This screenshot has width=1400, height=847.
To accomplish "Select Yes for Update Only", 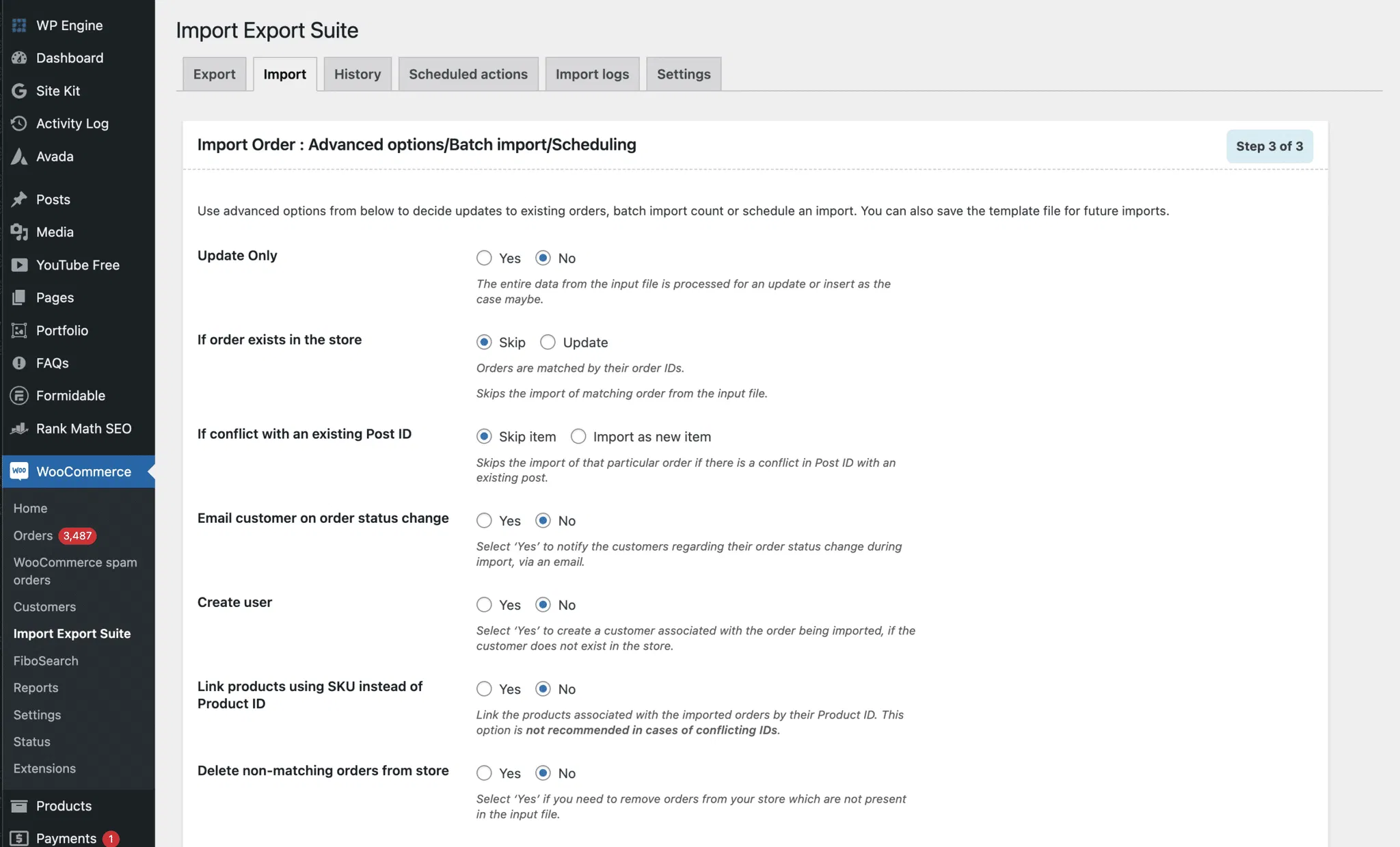I will 484,258.
